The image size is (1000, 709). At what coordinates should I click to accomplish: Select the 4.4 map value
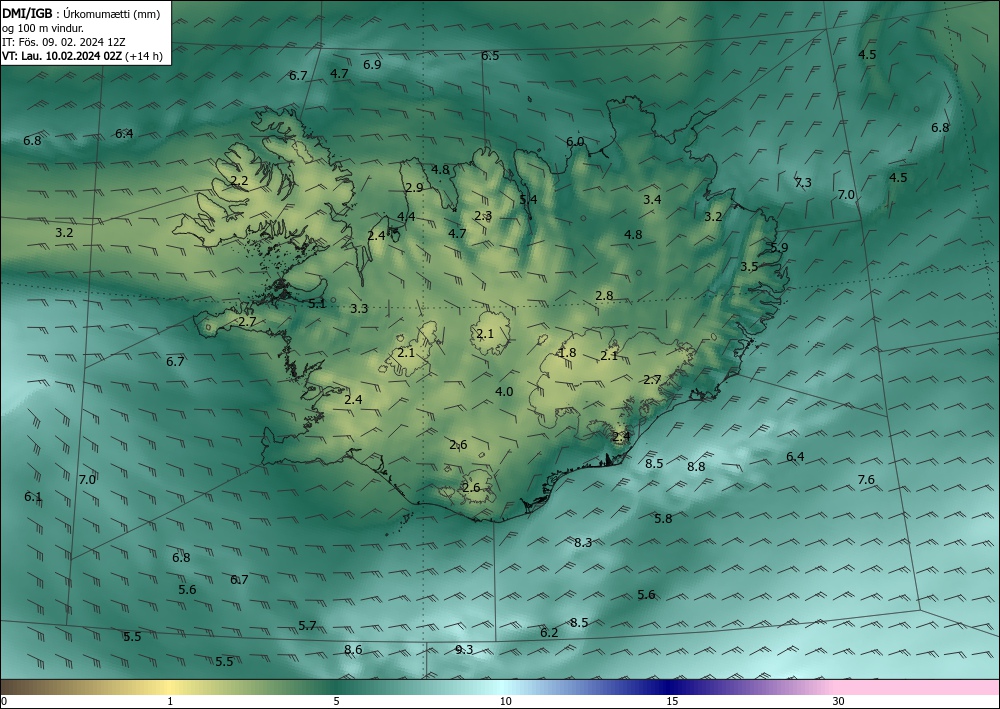click(406, 217)
